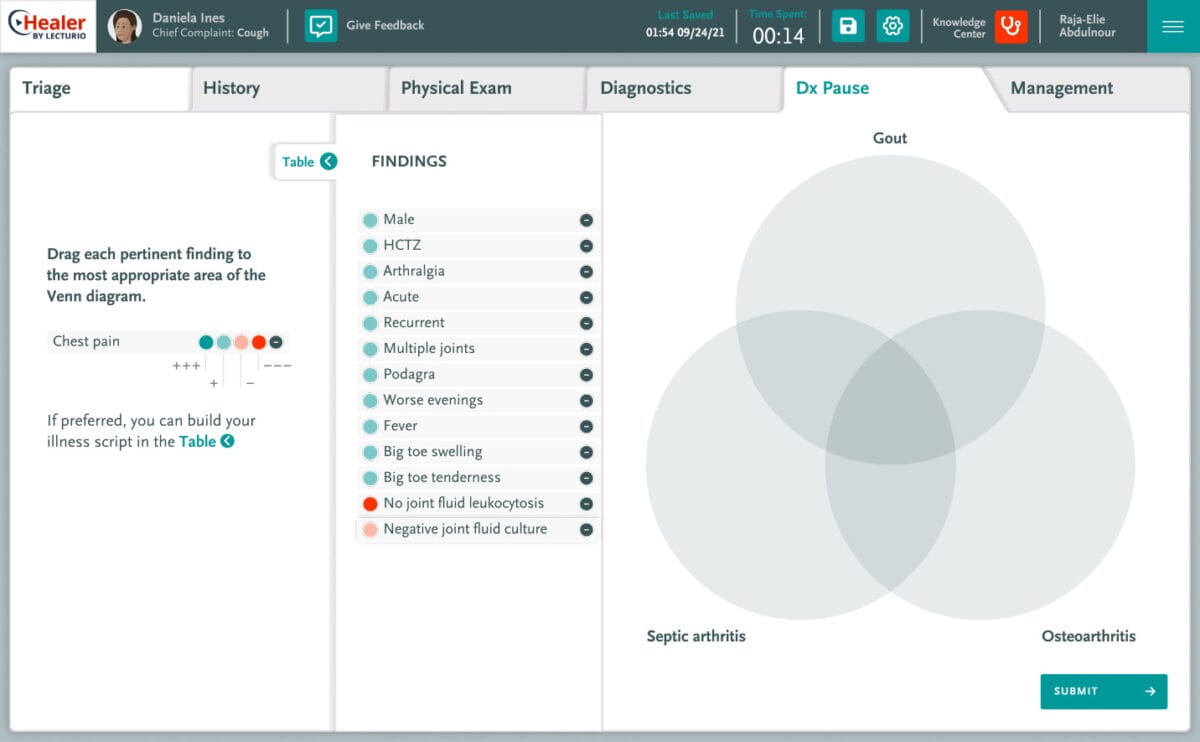This screenshot has width=1200, height=742.
Task: Click the Give Feedback chat icon
Action: pyautogui.click(x=320, y=26)
